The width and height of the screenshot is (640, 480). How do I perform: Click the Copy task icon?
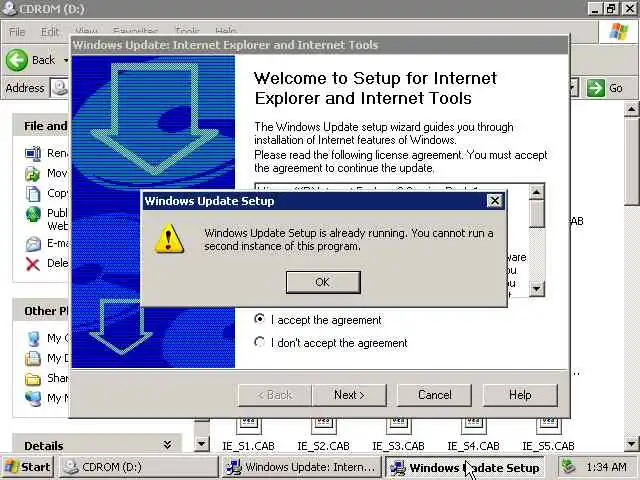point(33,193)
